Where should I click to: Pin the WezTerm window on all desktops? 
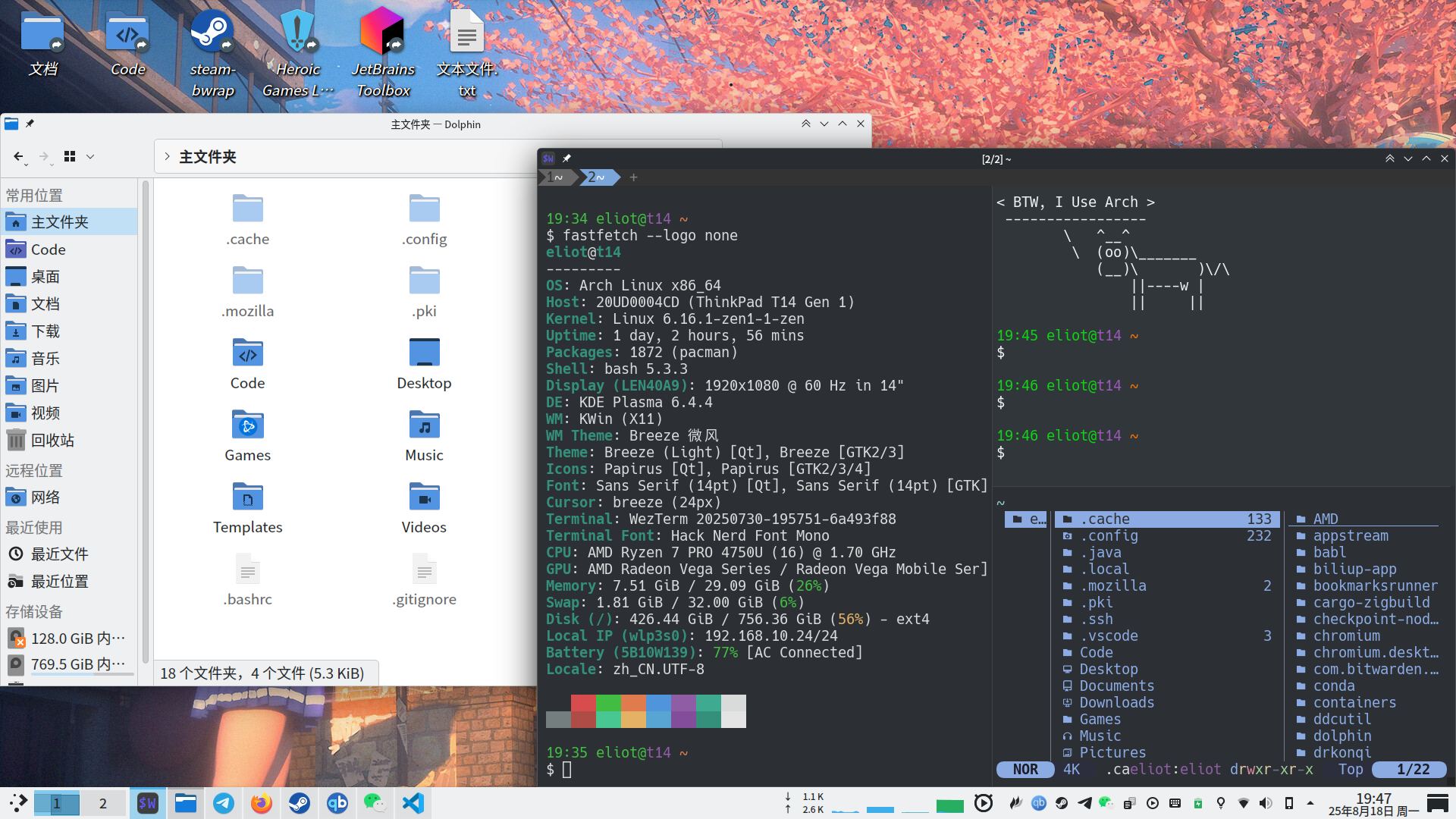pyautogui.click(x=566, y=158)
